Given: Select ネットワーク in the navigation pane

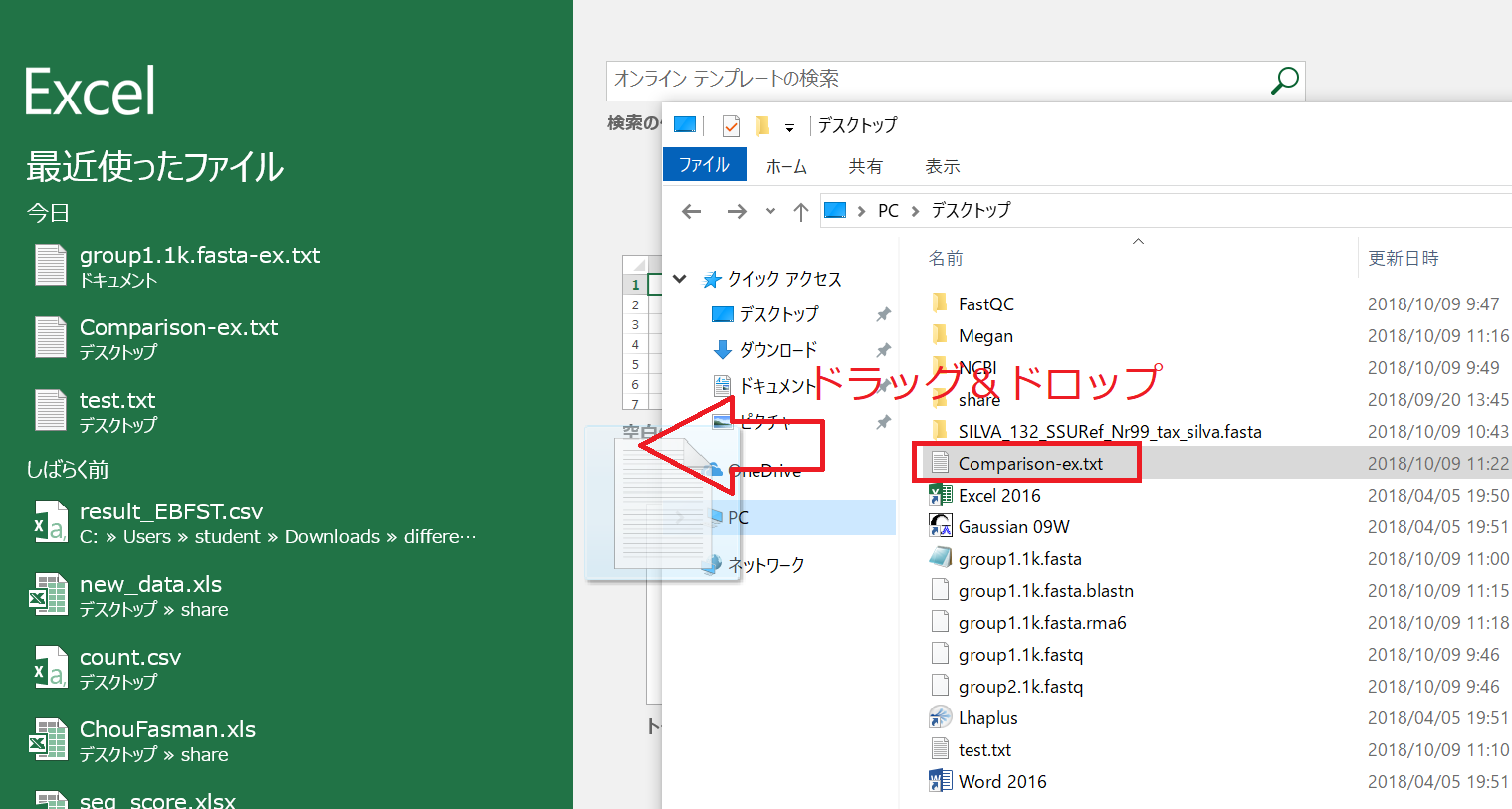Looking at the screenshot, I should (x=765, y=565).
